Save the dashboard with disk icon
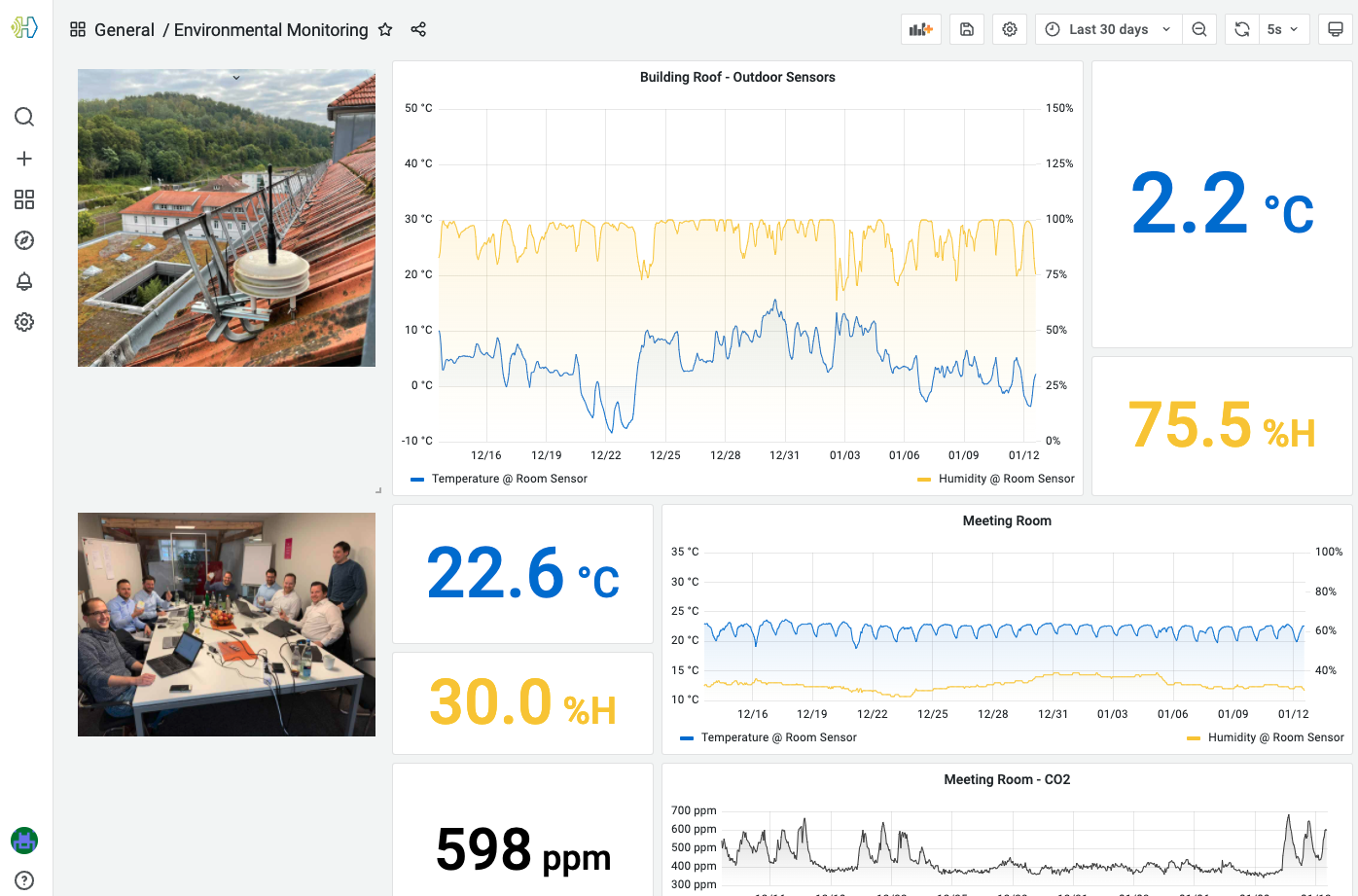1358x896 pixels. pyautogui.click(x=967, y=29)
